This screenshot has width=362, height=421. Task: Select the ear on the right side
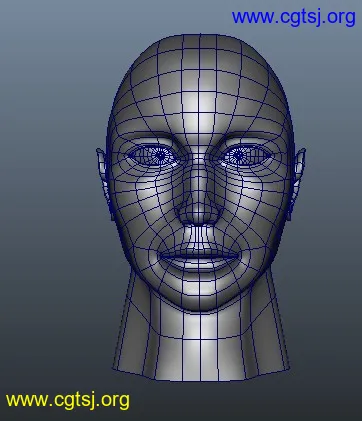[297, 180]
